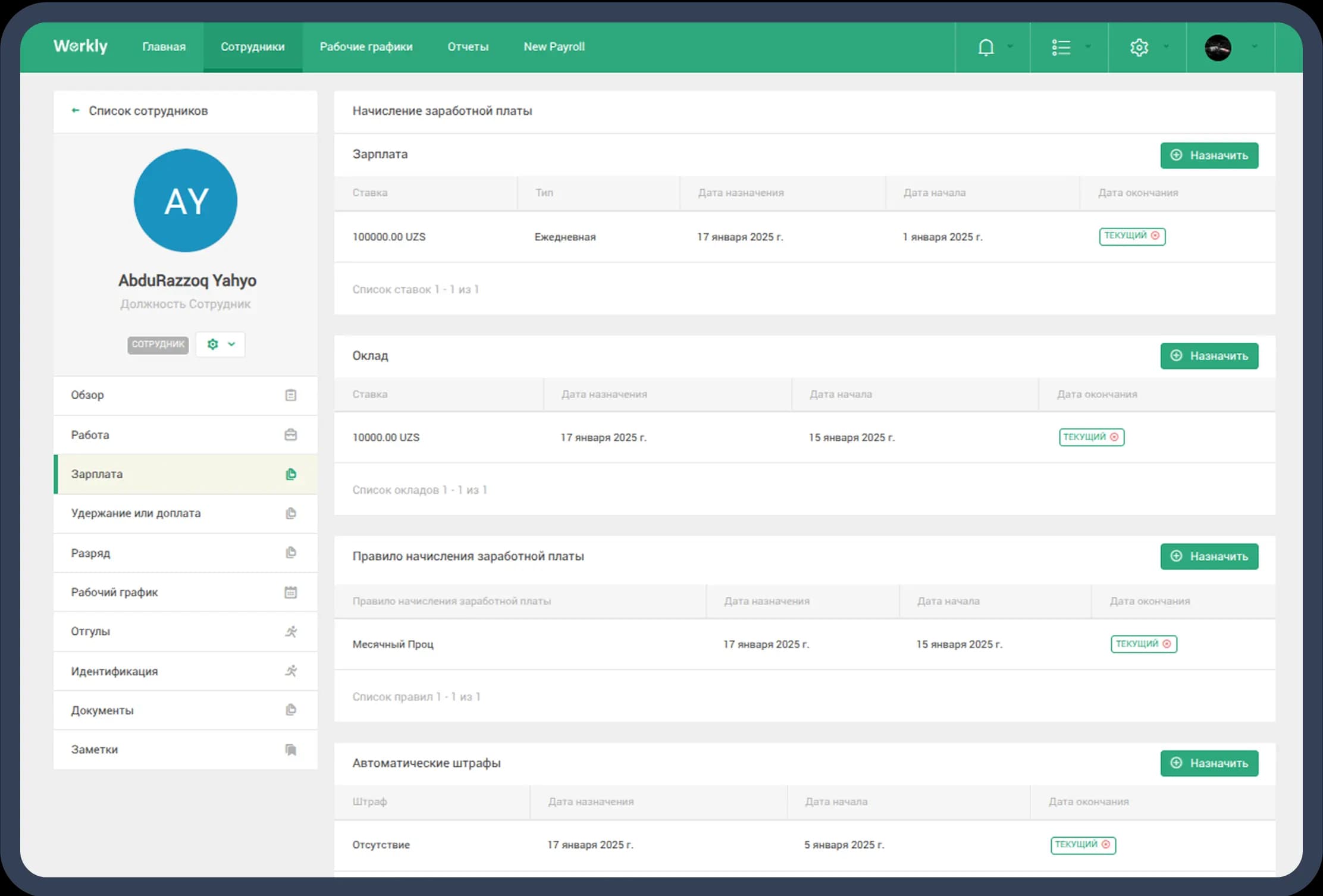Open the arrow next to the notification bell
1323x896 pixels.
tap(1010, 47)
